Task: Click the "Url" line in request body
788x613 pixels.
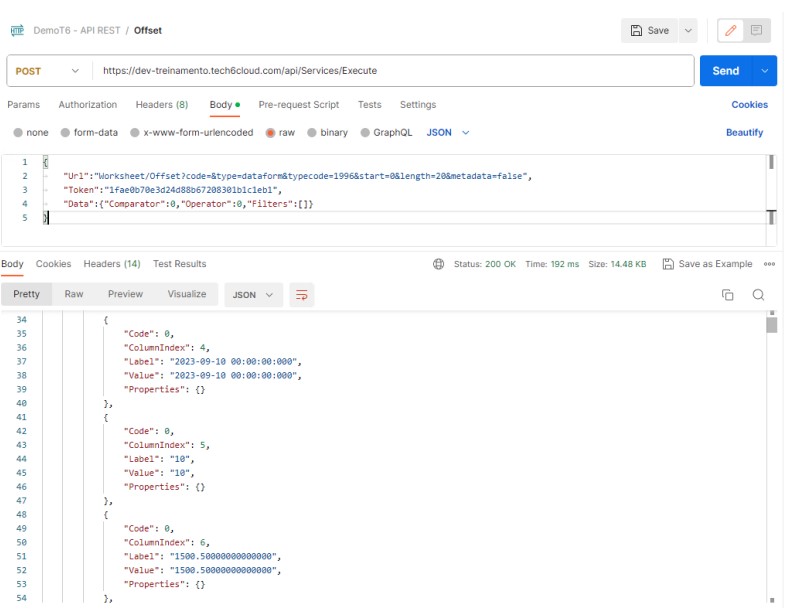Action: 297,176
